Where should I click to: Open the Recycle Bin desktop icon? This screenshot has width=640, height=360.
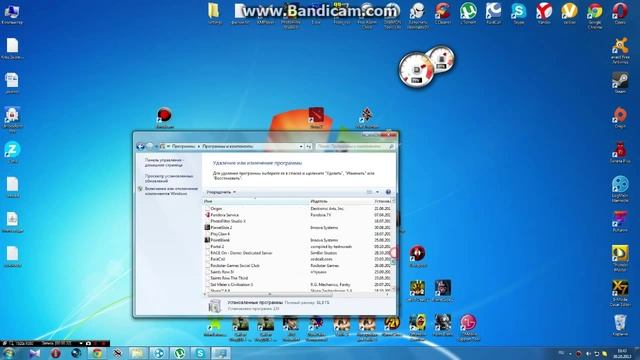pyautogui.click(x=620, y=325)
